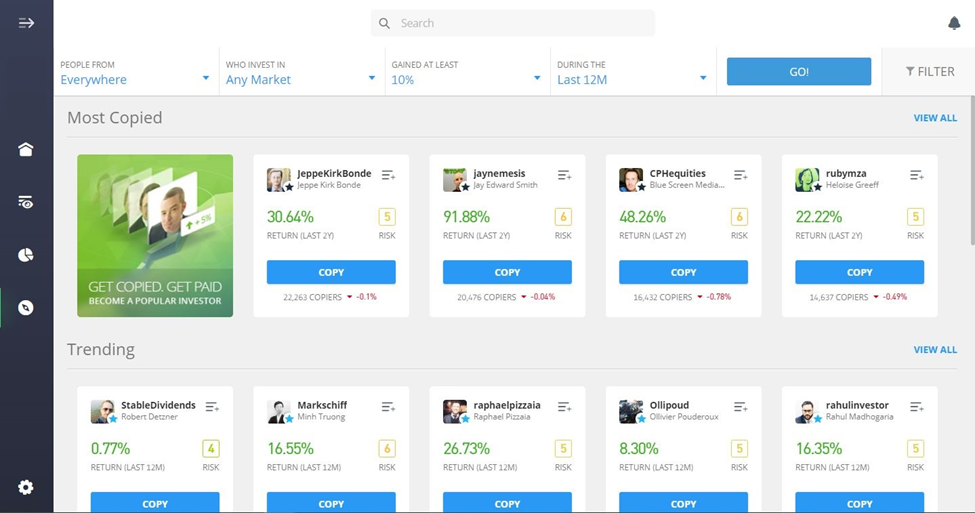Click the 22,263 COPIERS text
The height and width of the screenshot is (513, 975).
[x=312, y=297]
